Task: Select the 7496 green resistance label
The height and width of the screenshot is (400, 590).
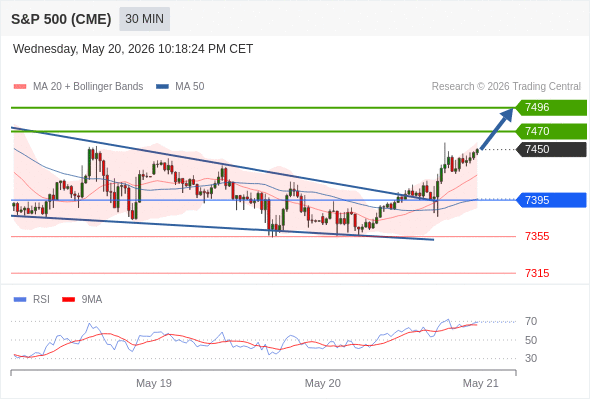Action: pyautogui.click(x=550, y=108)
